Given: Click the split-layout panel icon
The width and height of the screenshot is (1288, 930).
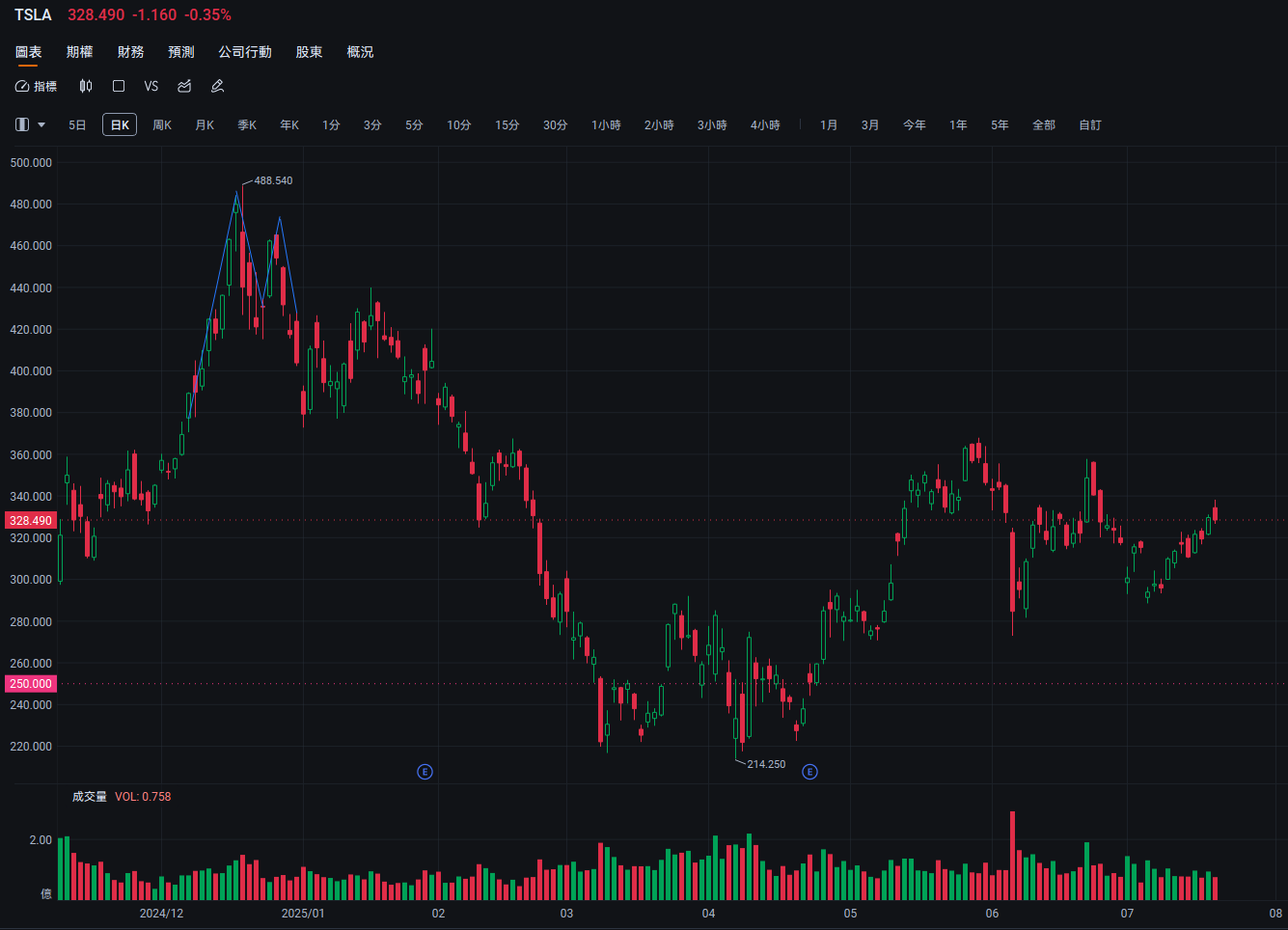Looking at the screenshot, I should 21,123.
